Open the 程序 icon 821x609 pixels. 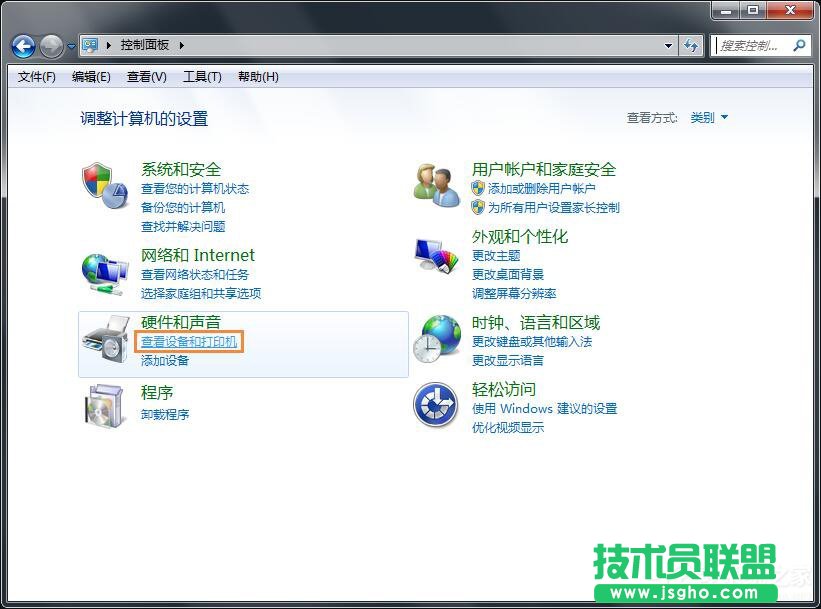[105, 405]
